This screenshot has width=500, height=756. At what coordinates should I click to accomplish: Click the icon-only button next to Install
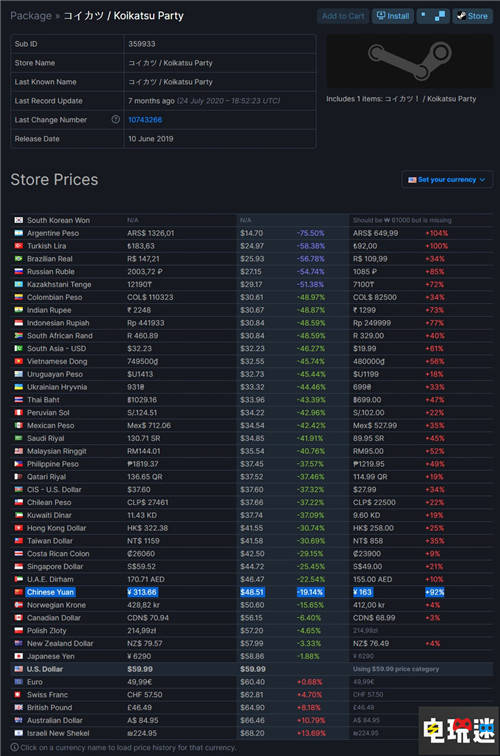(x=433, y=16)
